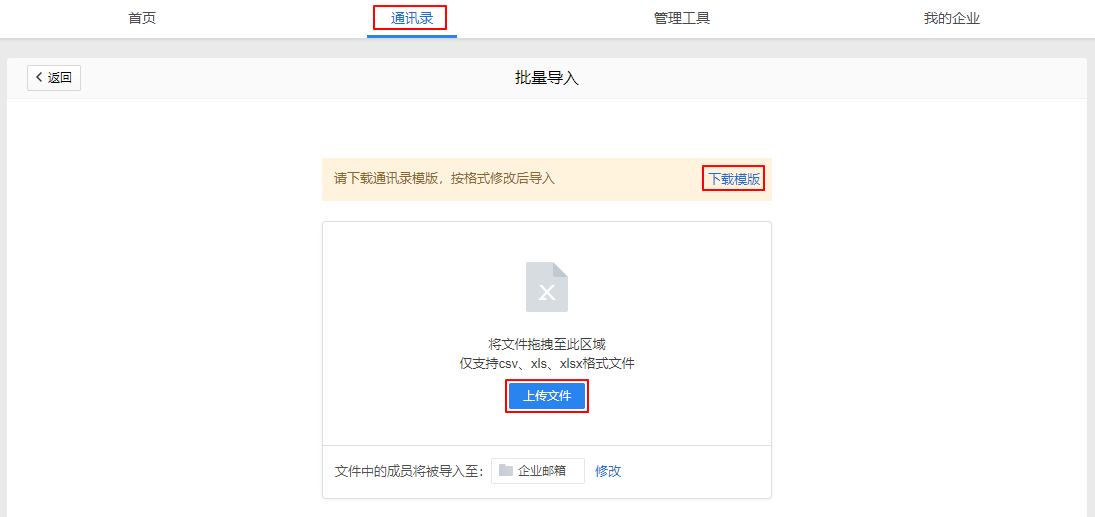1095x517 pixels.
Task: Go to the 我的企业 tab
Action: point(952,18)
